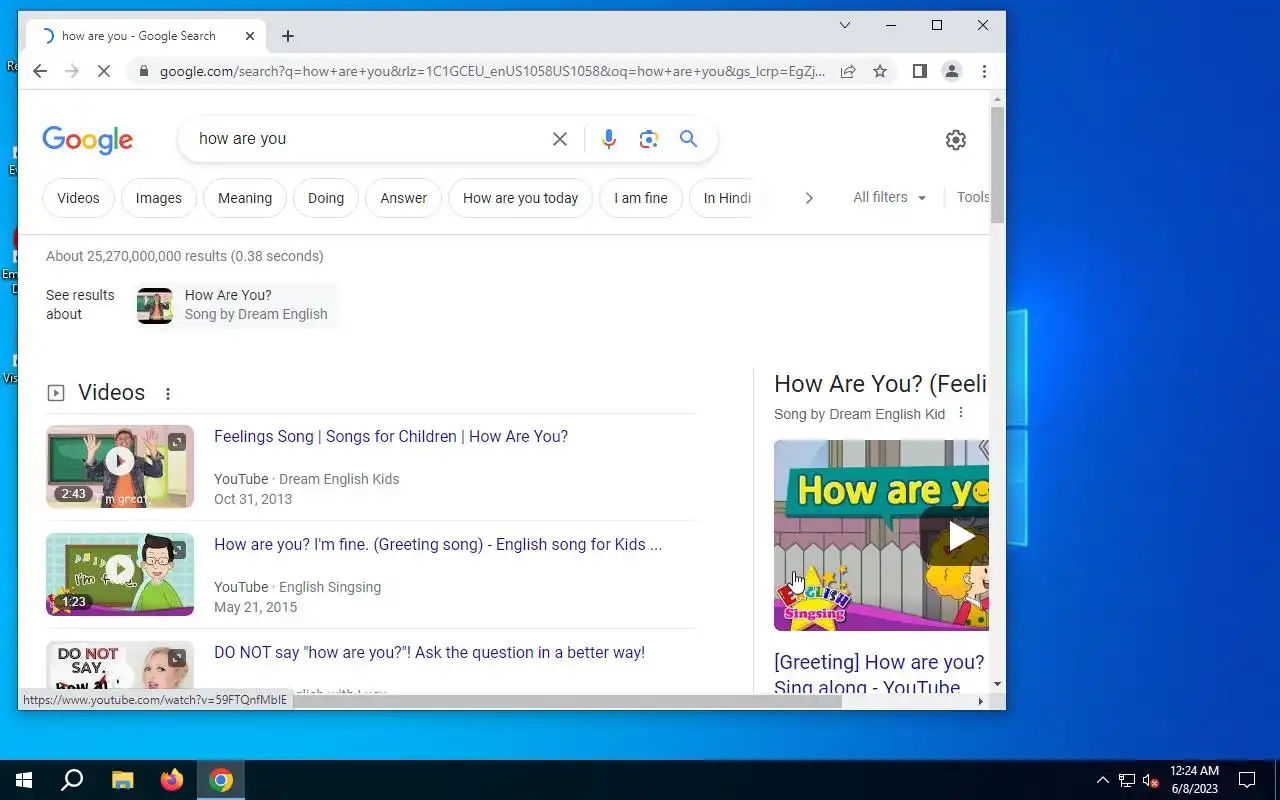Clear the Google search box text
The height and width of the screenshot is (800, 1280).
point(560,139)
